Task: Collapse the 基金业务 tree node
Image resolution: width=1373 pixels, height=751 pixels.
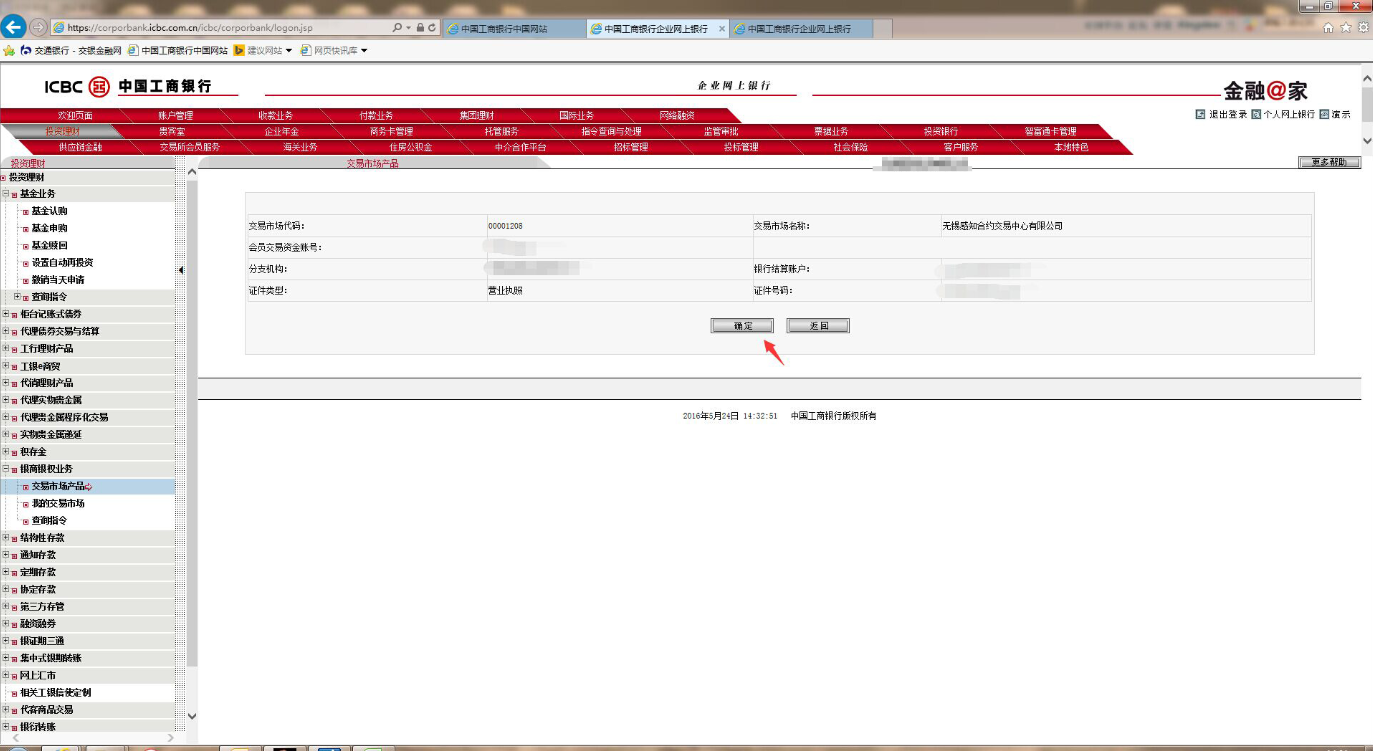Action: [5, 194]
